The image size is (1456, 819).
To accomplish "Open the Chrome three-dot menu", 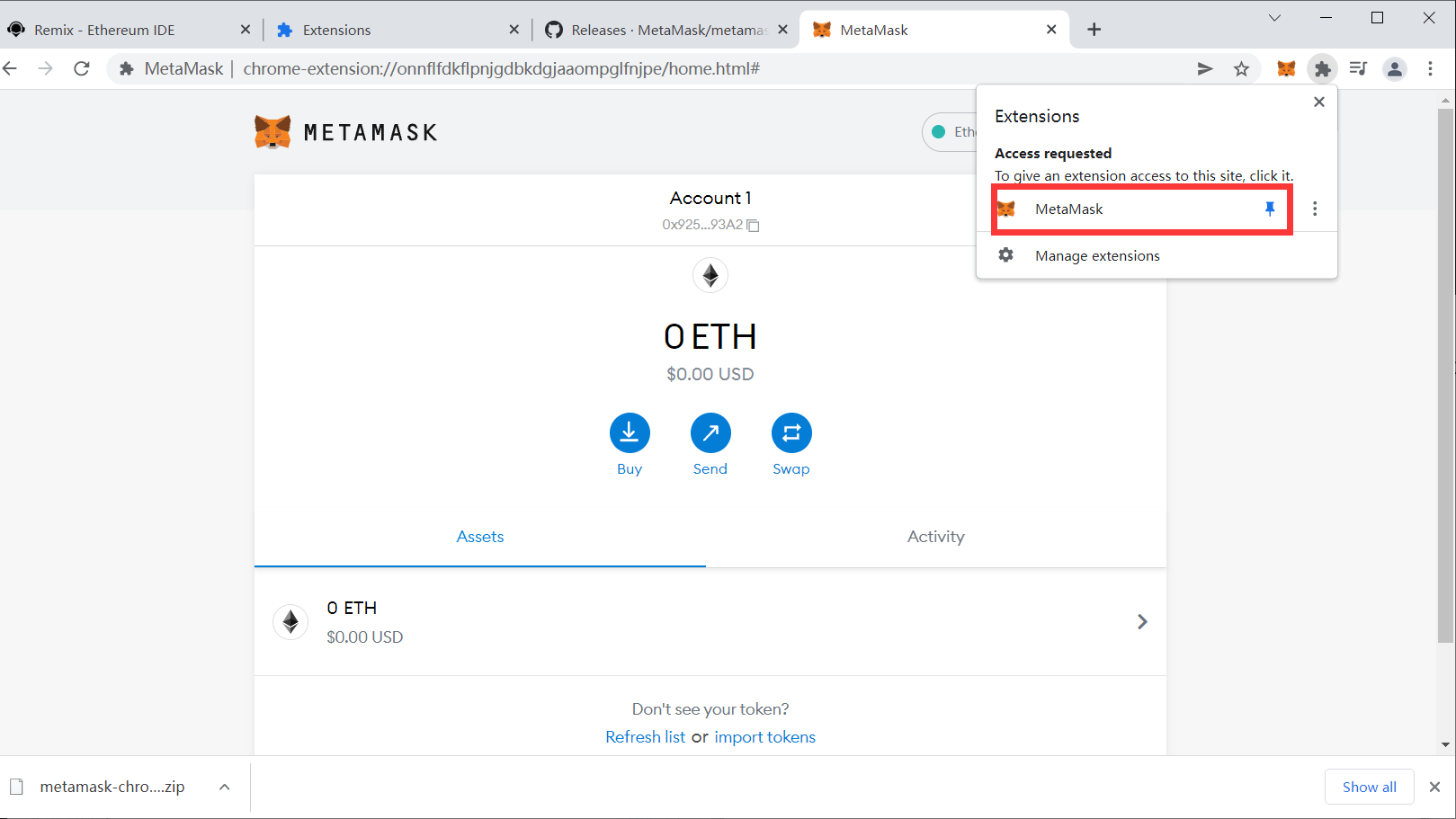I will [1431, 68].
